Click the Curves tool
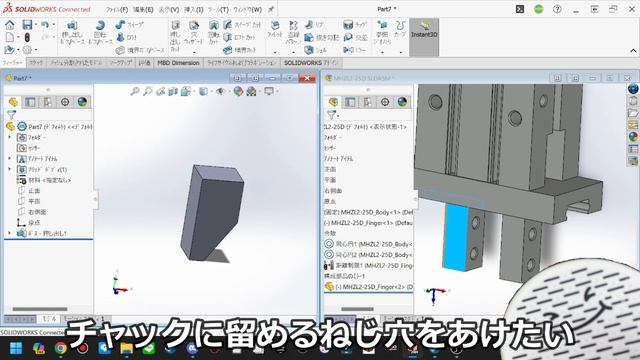This screenshot has width=640, height=360. [401, 29]
